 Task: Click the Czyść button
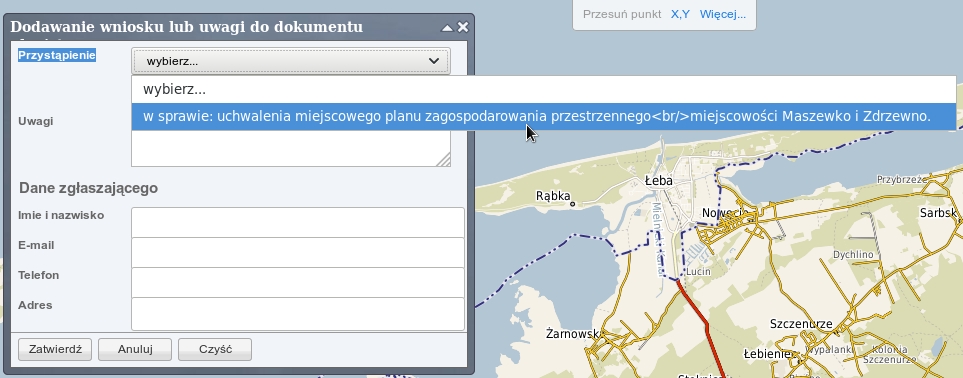click(215, 349)
